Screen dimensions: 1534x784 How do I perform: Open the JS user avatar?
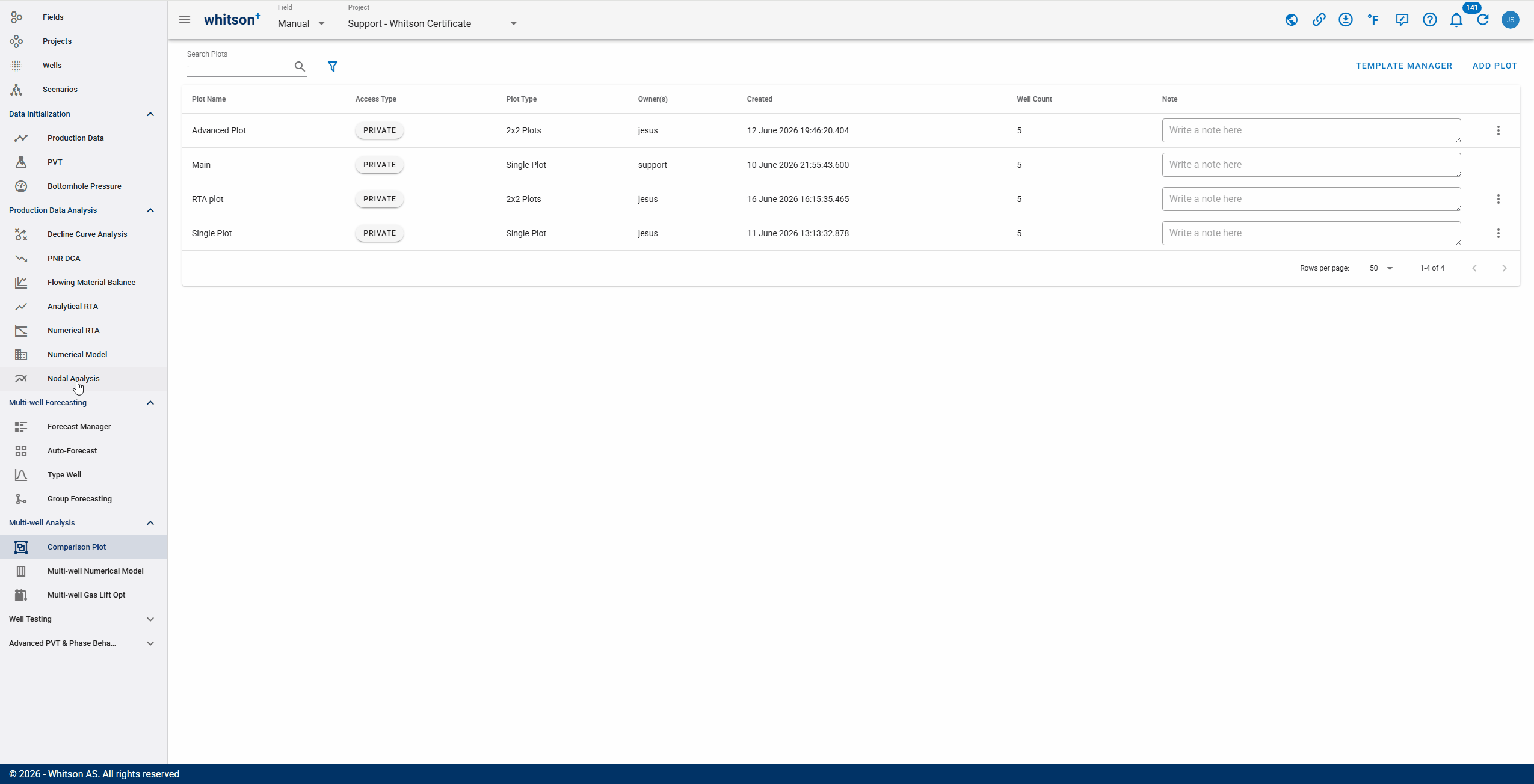coord(1511,20)
